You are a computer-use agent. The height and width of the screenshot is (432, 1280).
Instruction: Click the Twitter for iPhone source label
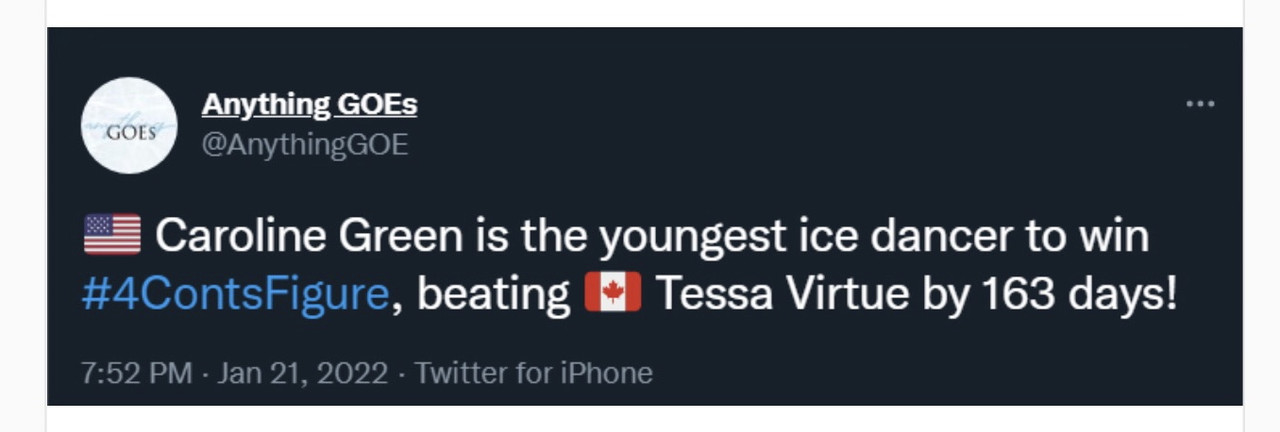[534, 373]
